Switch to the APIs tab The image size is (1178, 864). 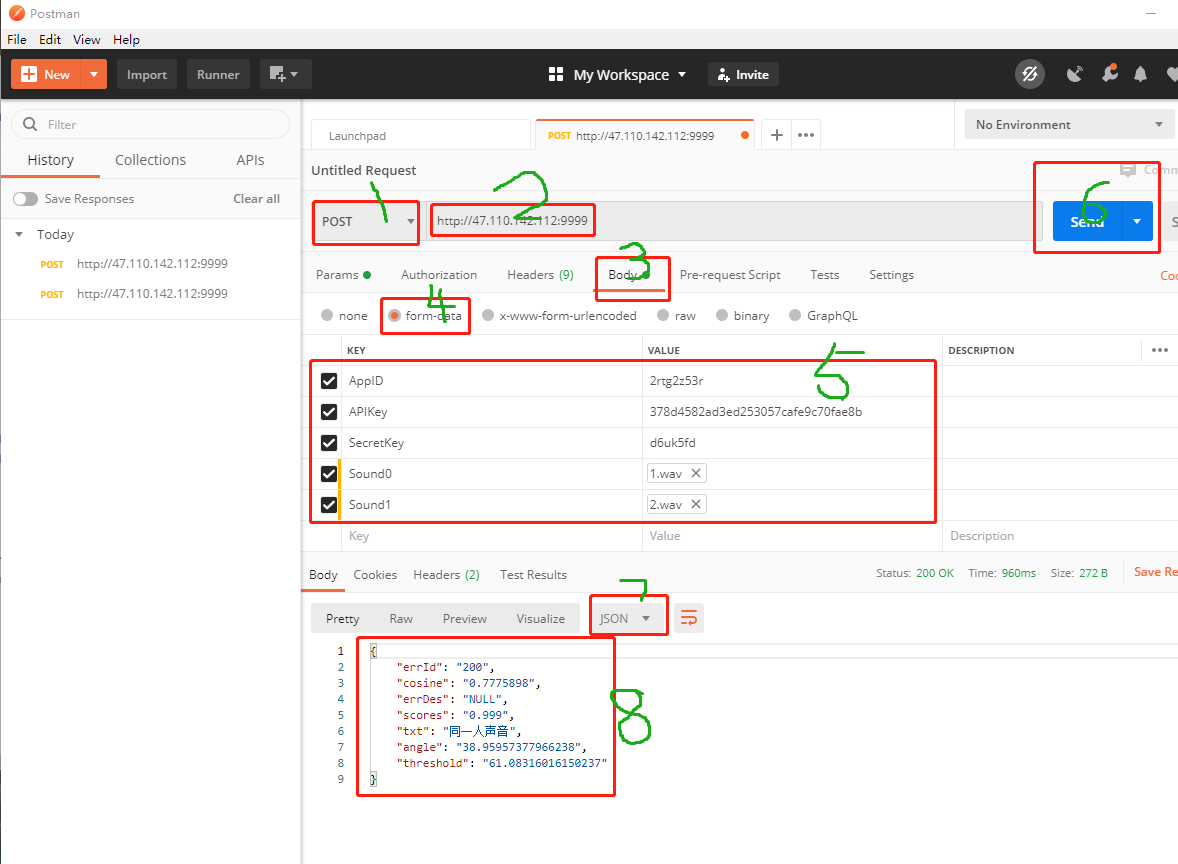[x=250, y=160]
